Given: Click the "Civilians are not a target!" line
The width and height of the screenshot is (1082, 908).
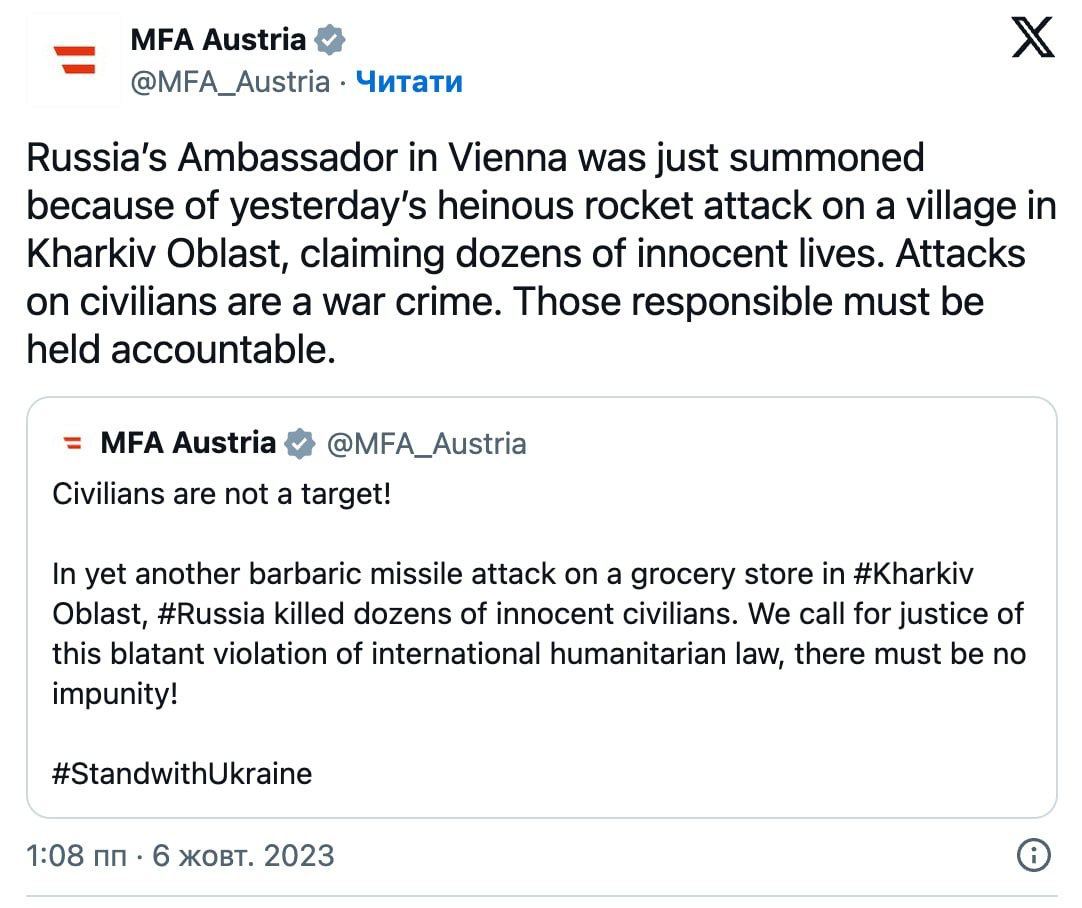Looking at the screenshot, I should (221, 494).
